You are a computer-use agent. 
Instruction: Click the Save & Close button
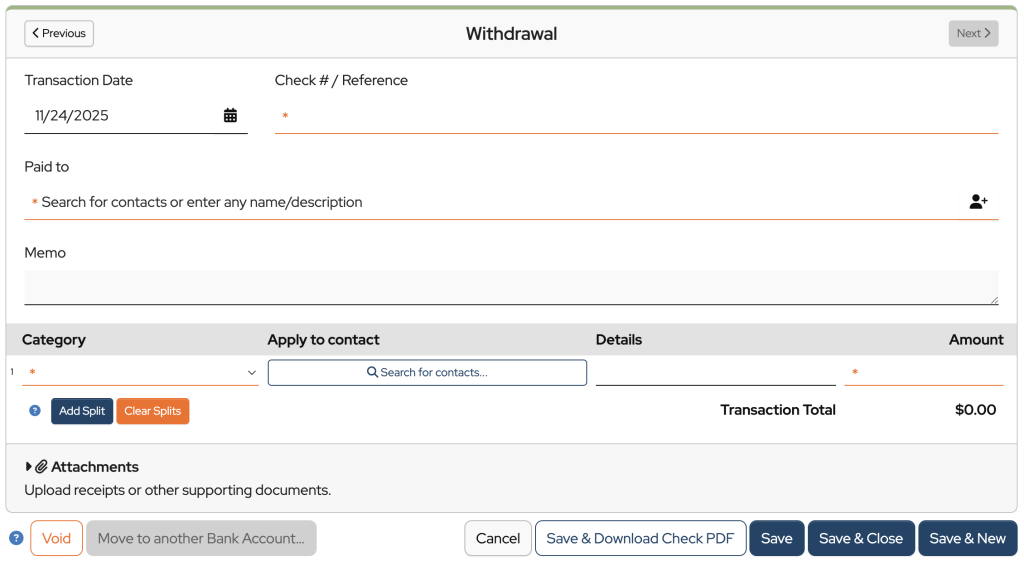(x=860, y=538)
